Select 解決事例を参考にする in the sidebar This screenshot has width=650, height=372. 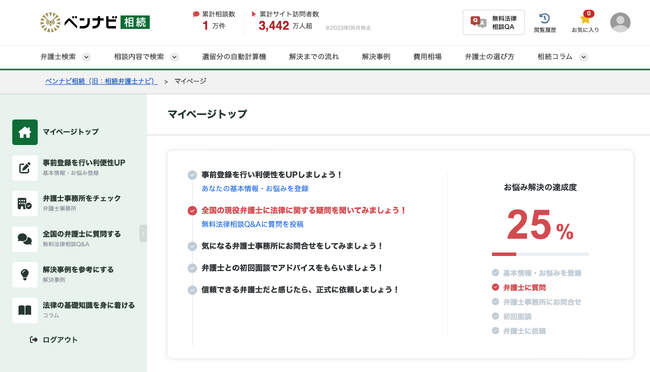click(78, 270)
